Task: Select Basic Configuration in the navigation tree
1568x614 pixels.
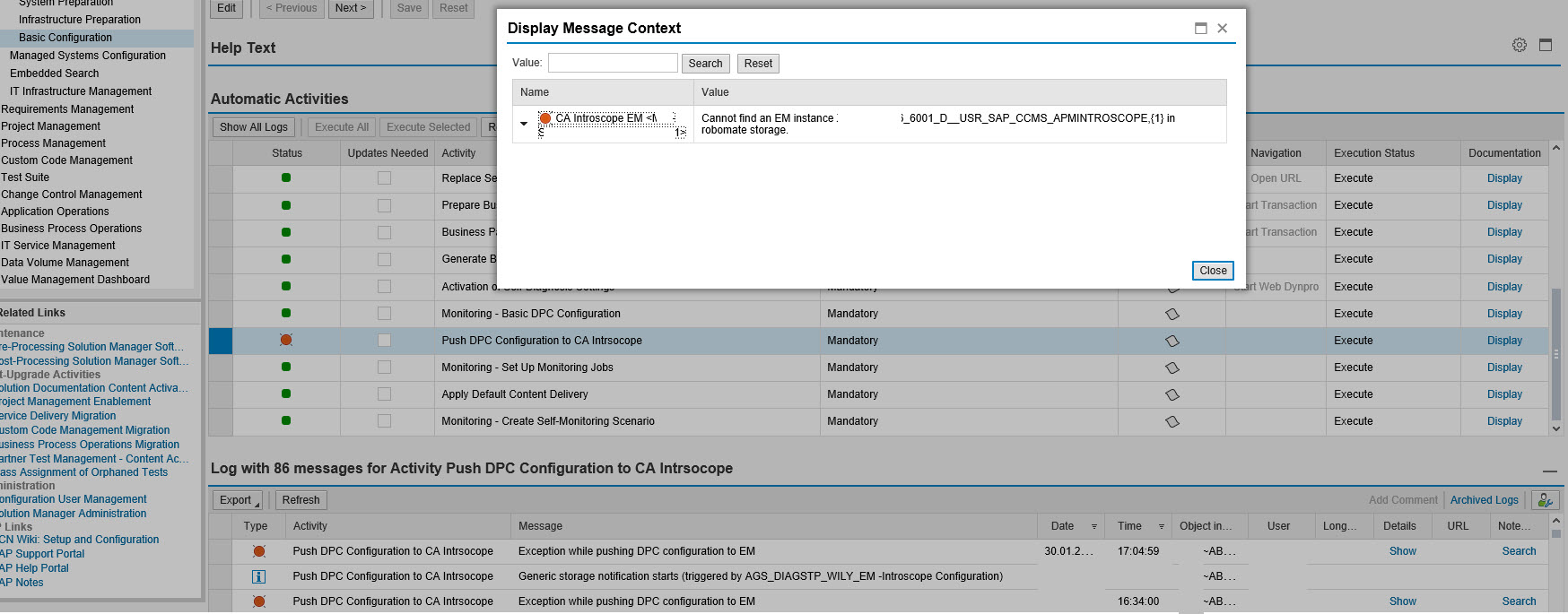Action: [x=65, y=38]
